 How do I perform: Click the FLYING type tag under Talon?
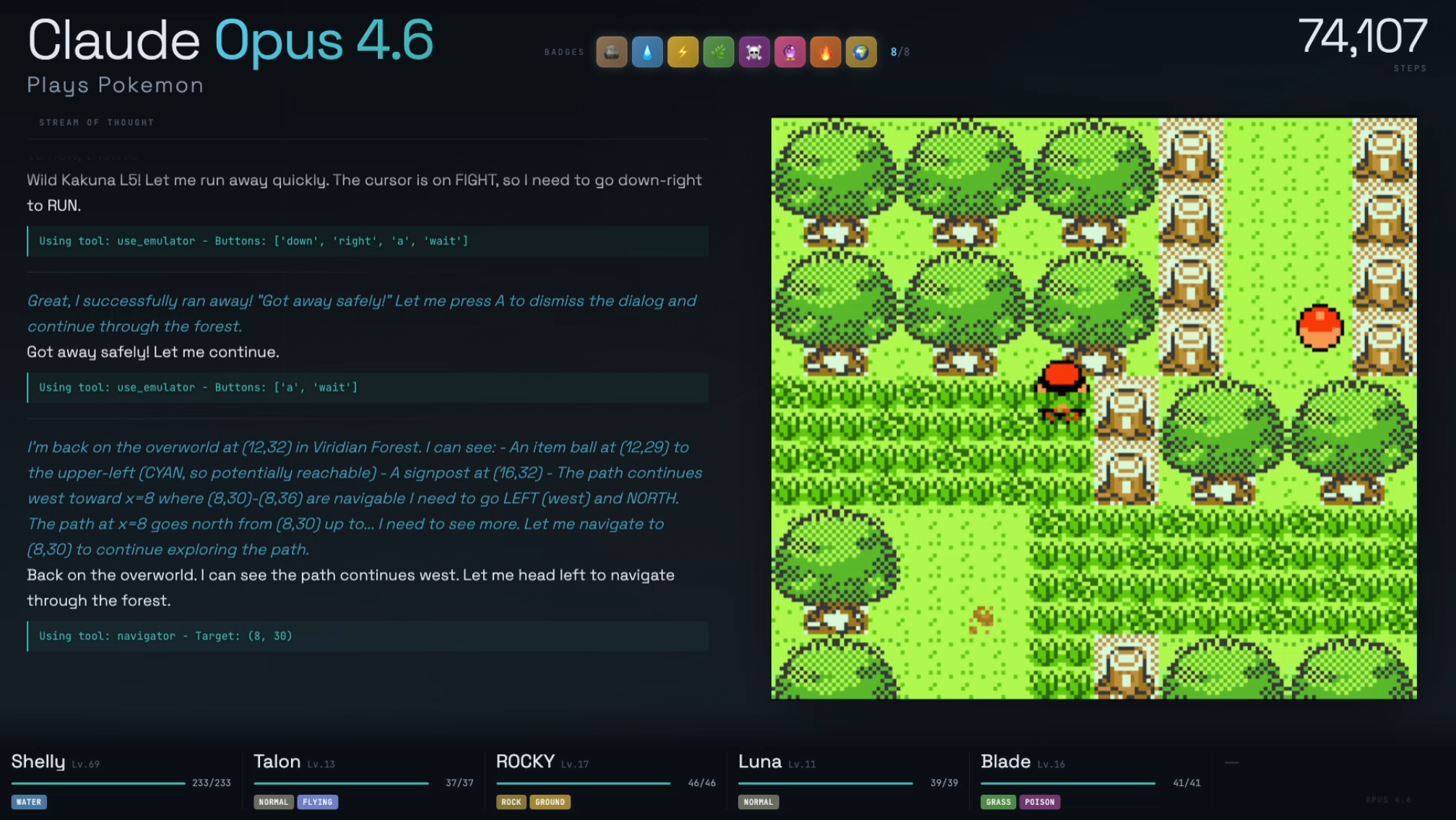tap(317, 802)
